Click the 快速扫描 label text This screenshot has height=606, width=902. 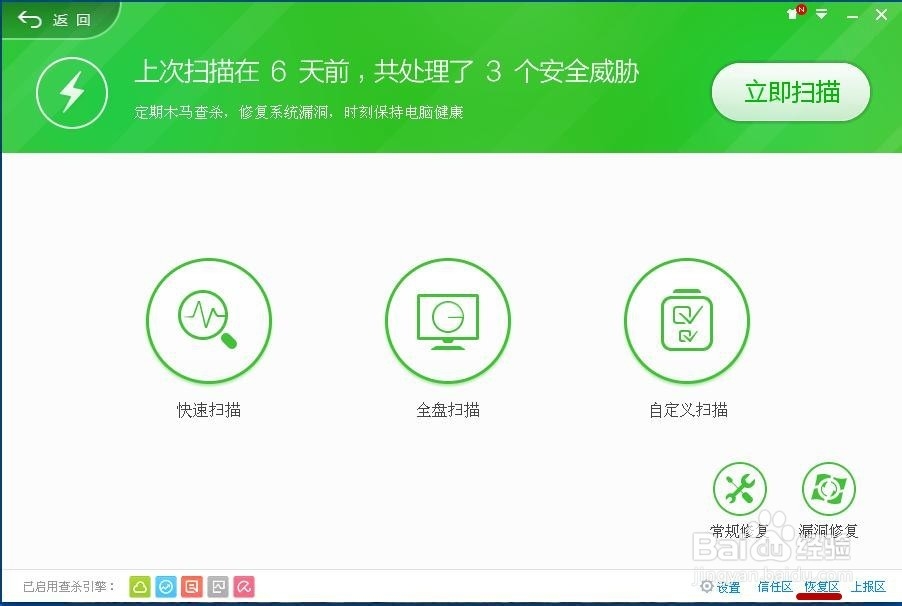(x=208, y=410)
